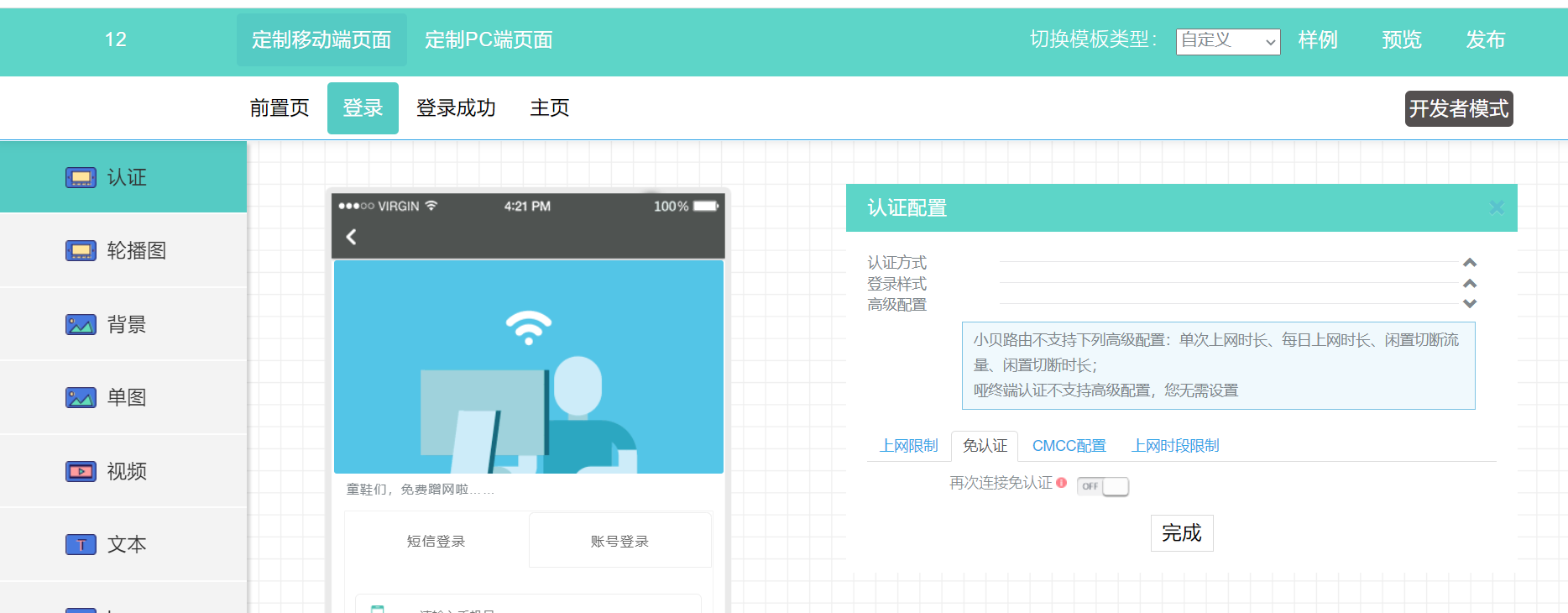Click the 登录样式 label
The image size is (1568, 613).
coord(897,284)
